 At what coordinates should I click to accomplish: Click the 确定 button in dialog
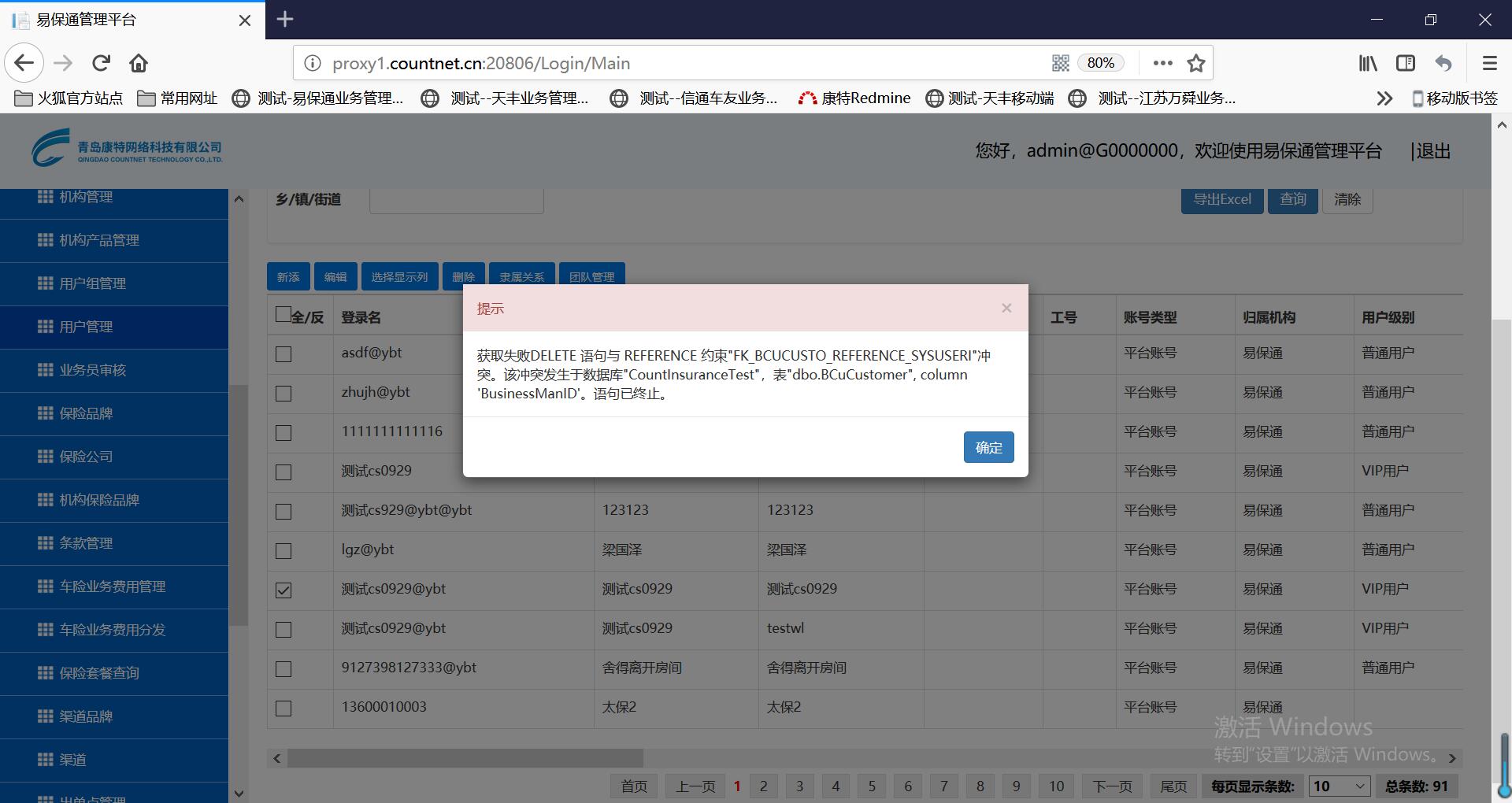[x=988, y=447]
